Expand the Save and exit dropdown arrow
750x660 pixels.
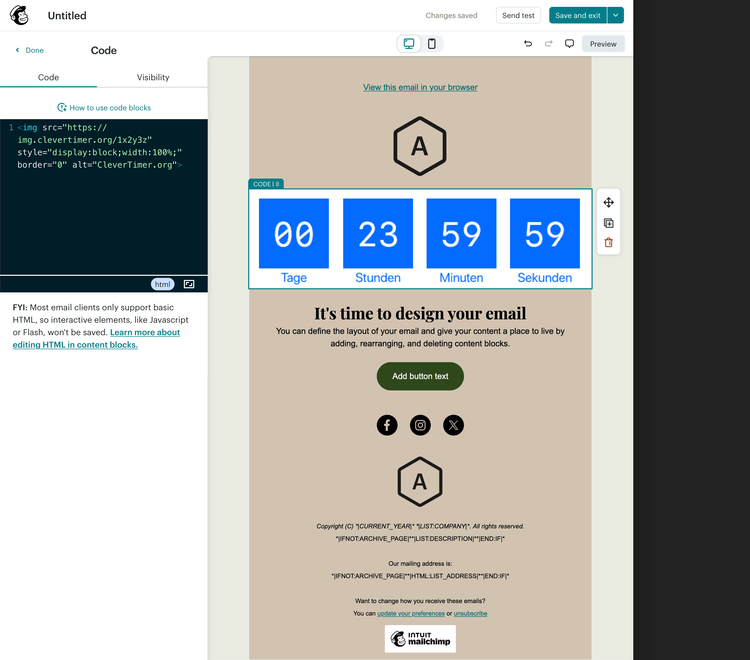click(616, 15)
